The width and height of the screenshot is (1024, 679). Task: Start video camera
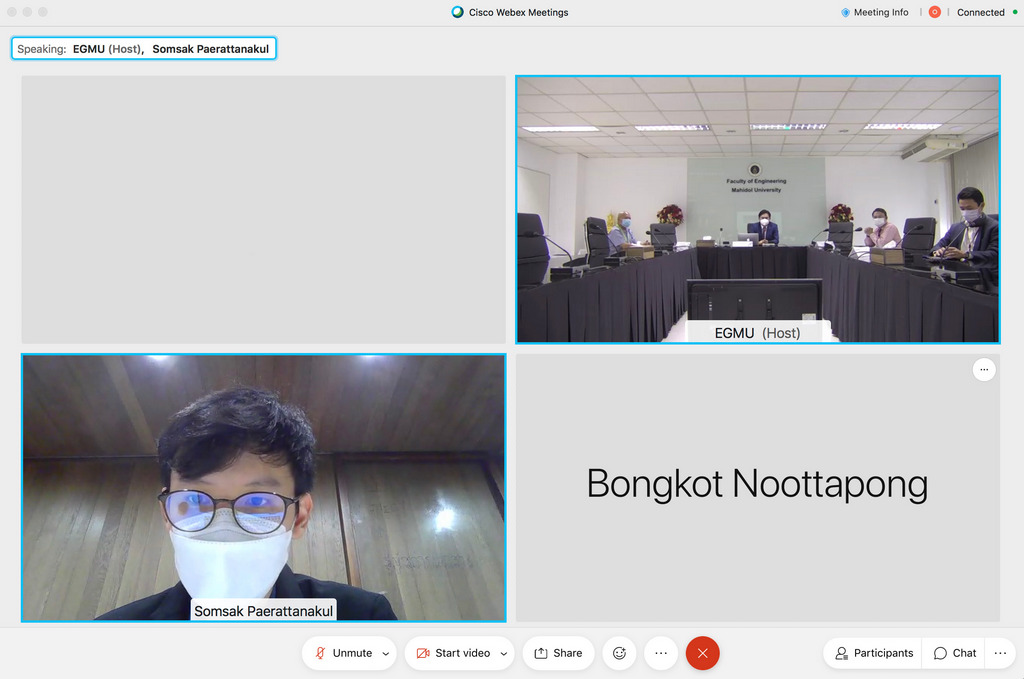(452, 653)
